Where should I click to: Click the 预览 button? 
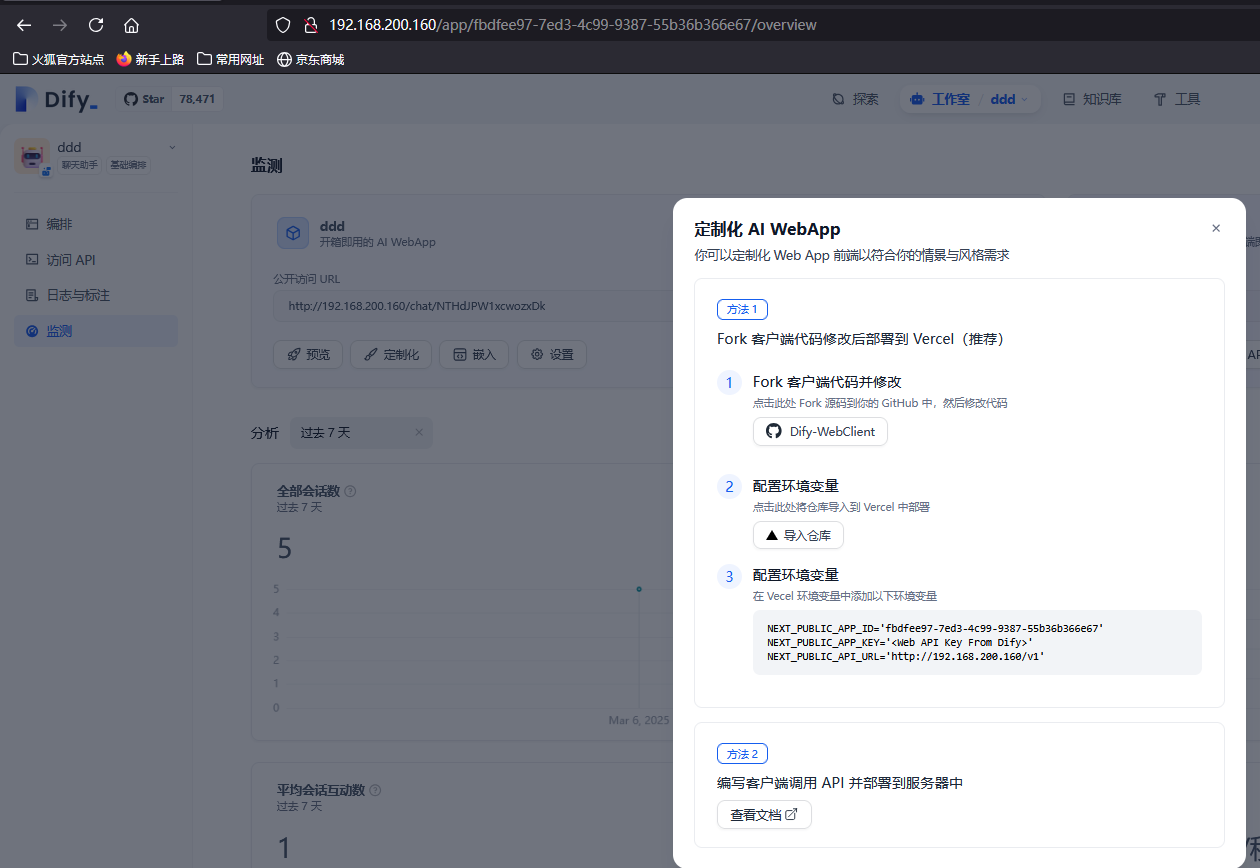click(x=308, y=354)
